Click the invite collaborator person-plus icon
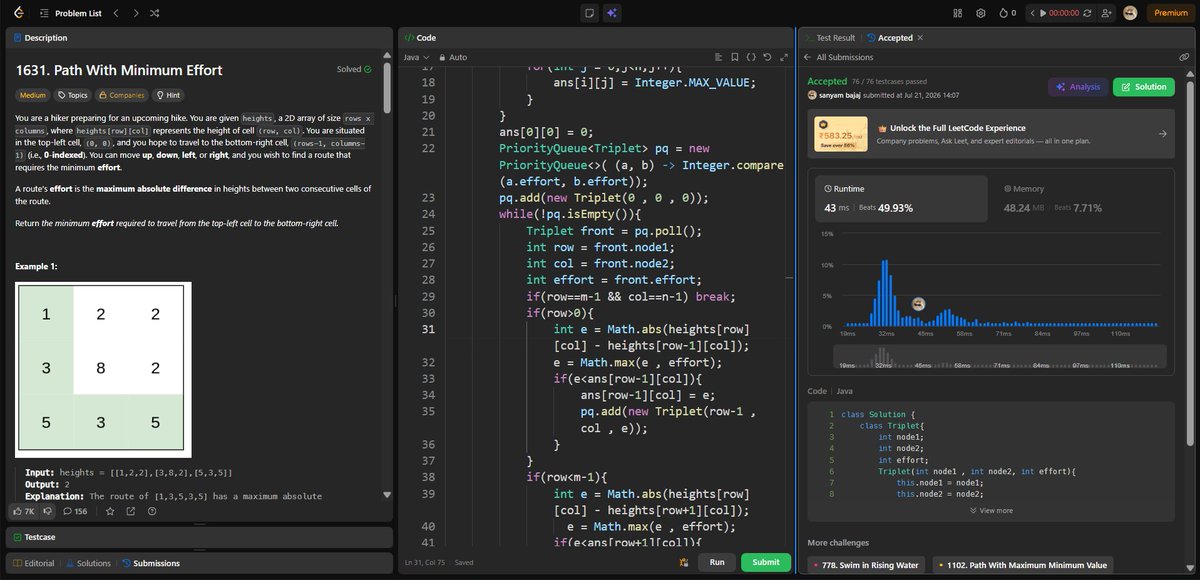The width and height of the screenshot is (1200, 580). coord(1106,13)
